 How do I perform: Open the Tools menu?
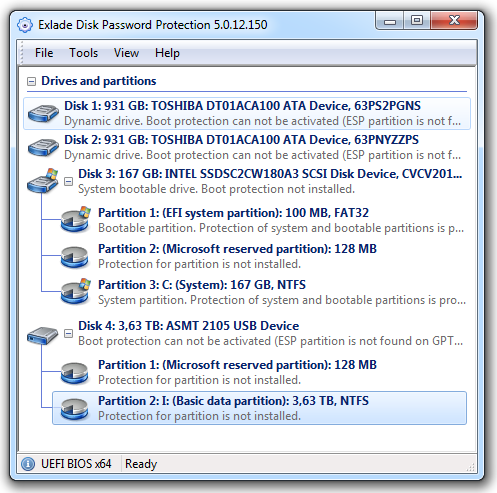(x=83, y=53)
